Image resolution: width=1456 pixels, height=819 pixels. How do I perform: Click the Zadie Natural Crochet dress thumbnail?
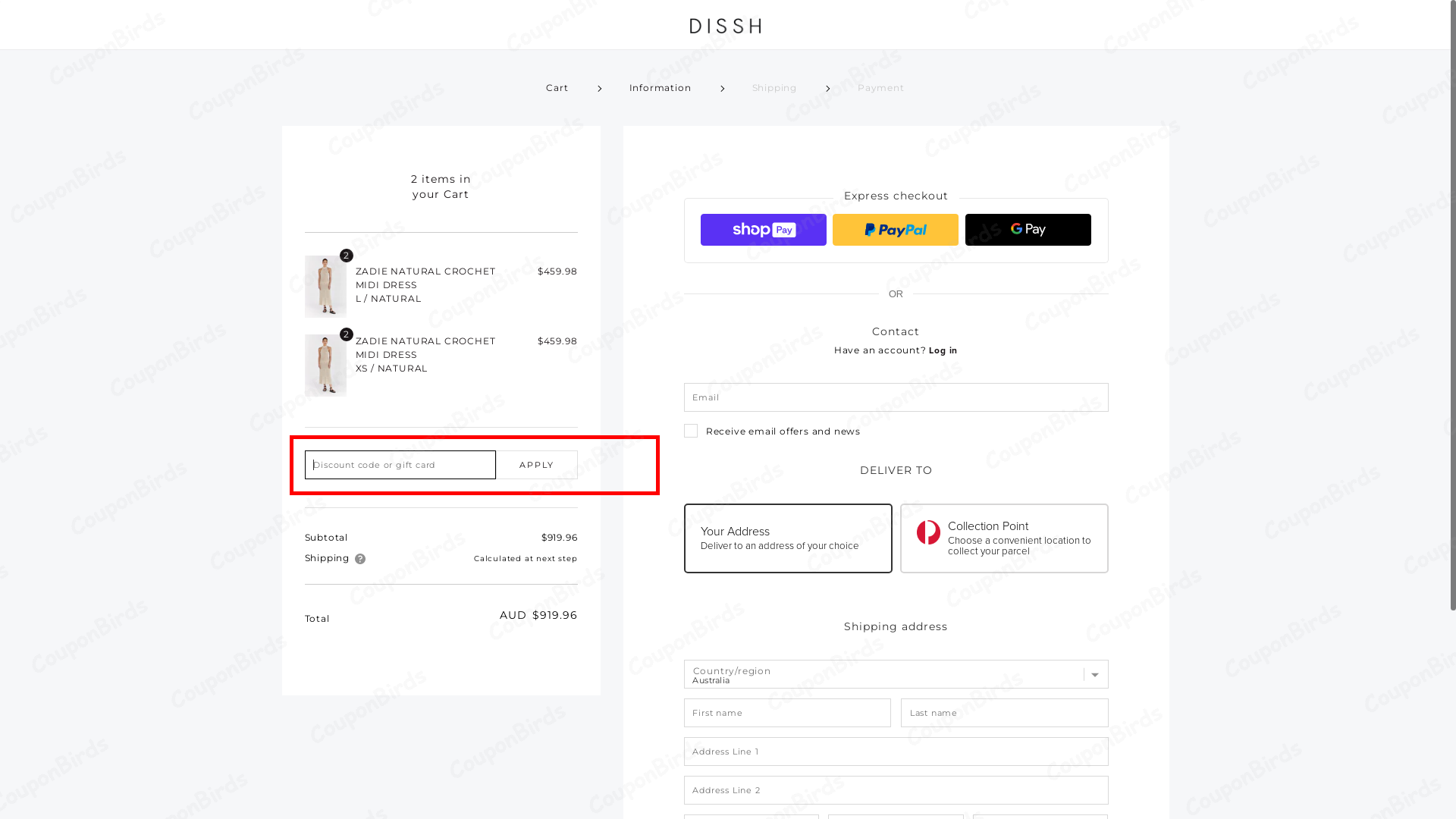tap(325, 286)
